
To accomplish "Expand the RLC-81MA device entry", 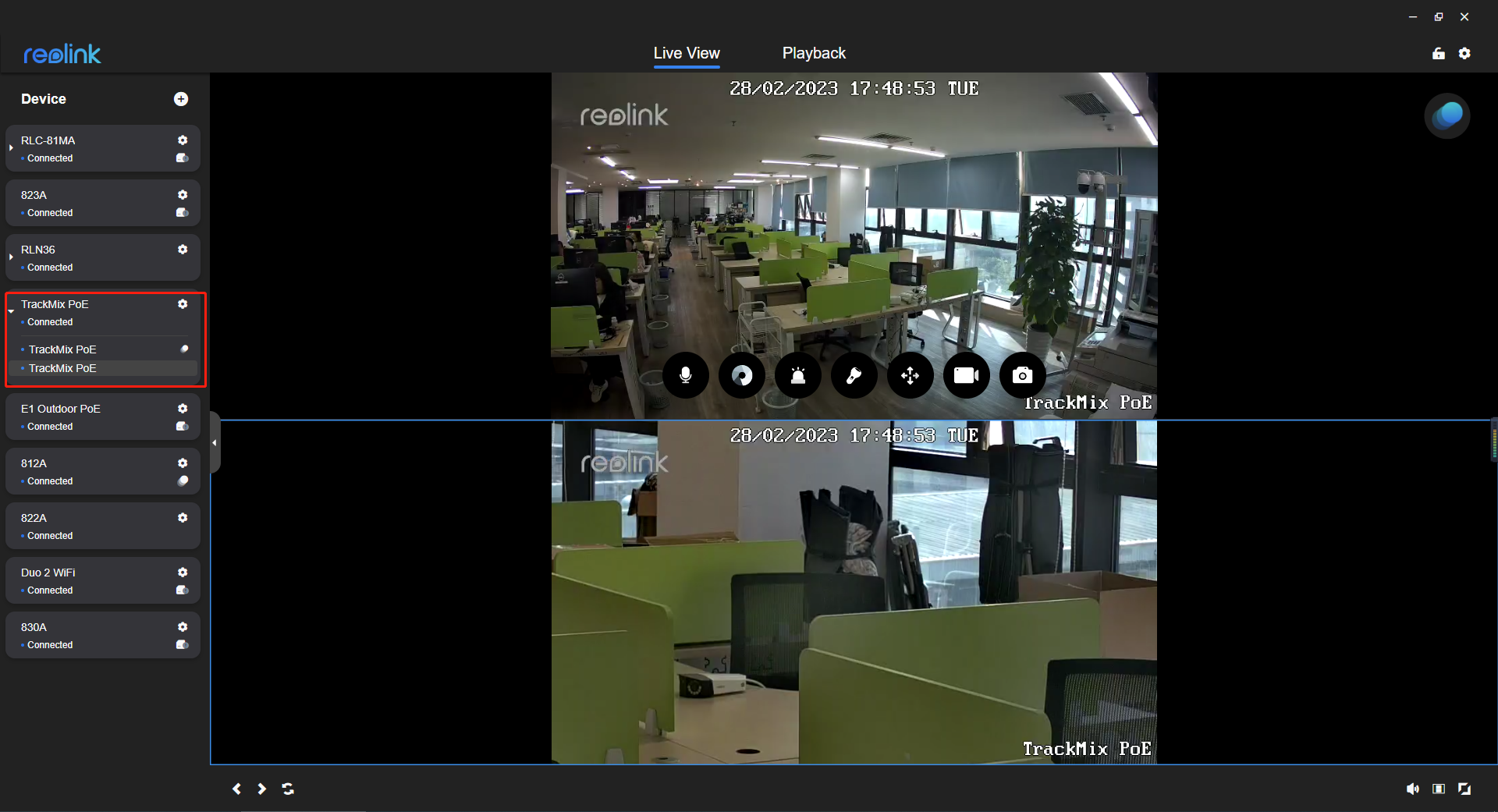I will [x=11, y=147].
